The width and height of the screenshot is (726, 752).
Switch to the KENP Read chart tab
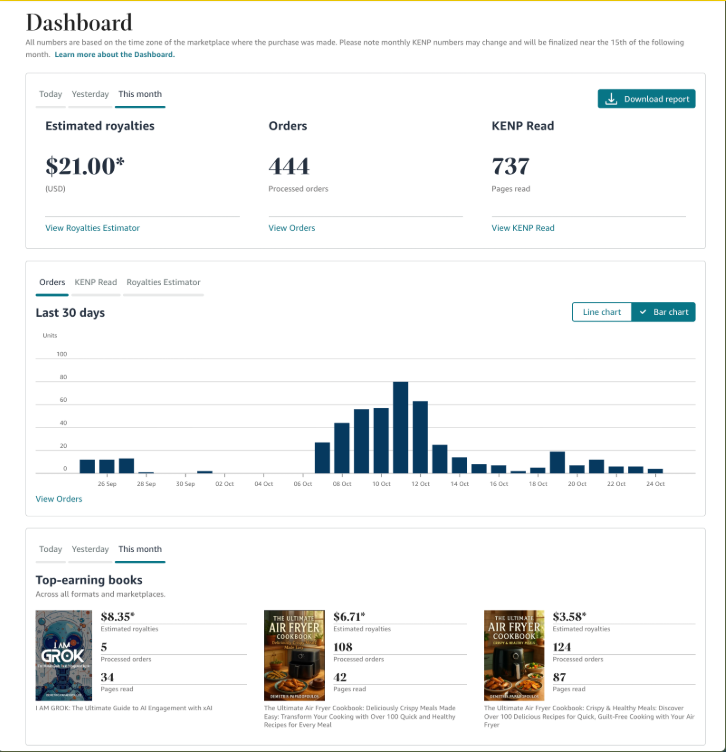(x=95, y=282)
